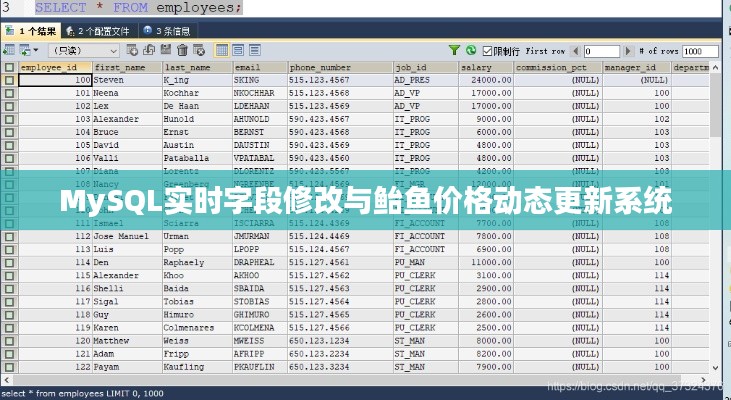Click the filter funnel icon
Image resolution: width=731 pixels, height=400 pixels.
[x=455, y=50]
